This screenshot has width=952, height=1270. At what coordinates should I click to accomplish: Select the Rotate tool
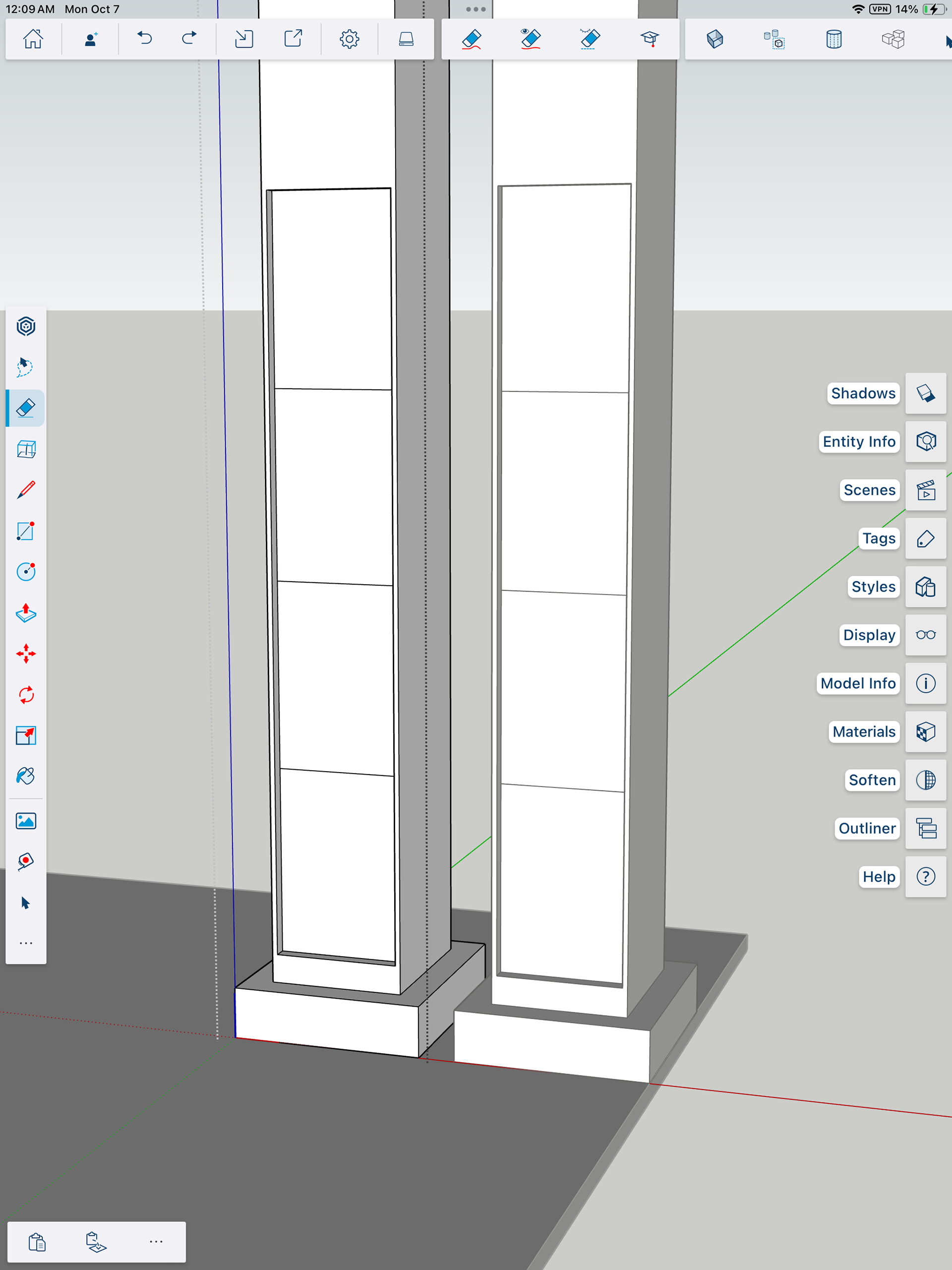tap(26, 695)
